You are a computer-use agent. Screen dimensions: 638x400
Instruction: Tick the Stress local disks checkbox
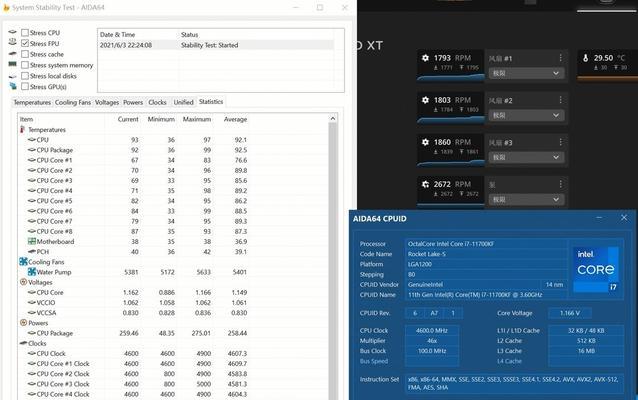[x=25, y=76]
